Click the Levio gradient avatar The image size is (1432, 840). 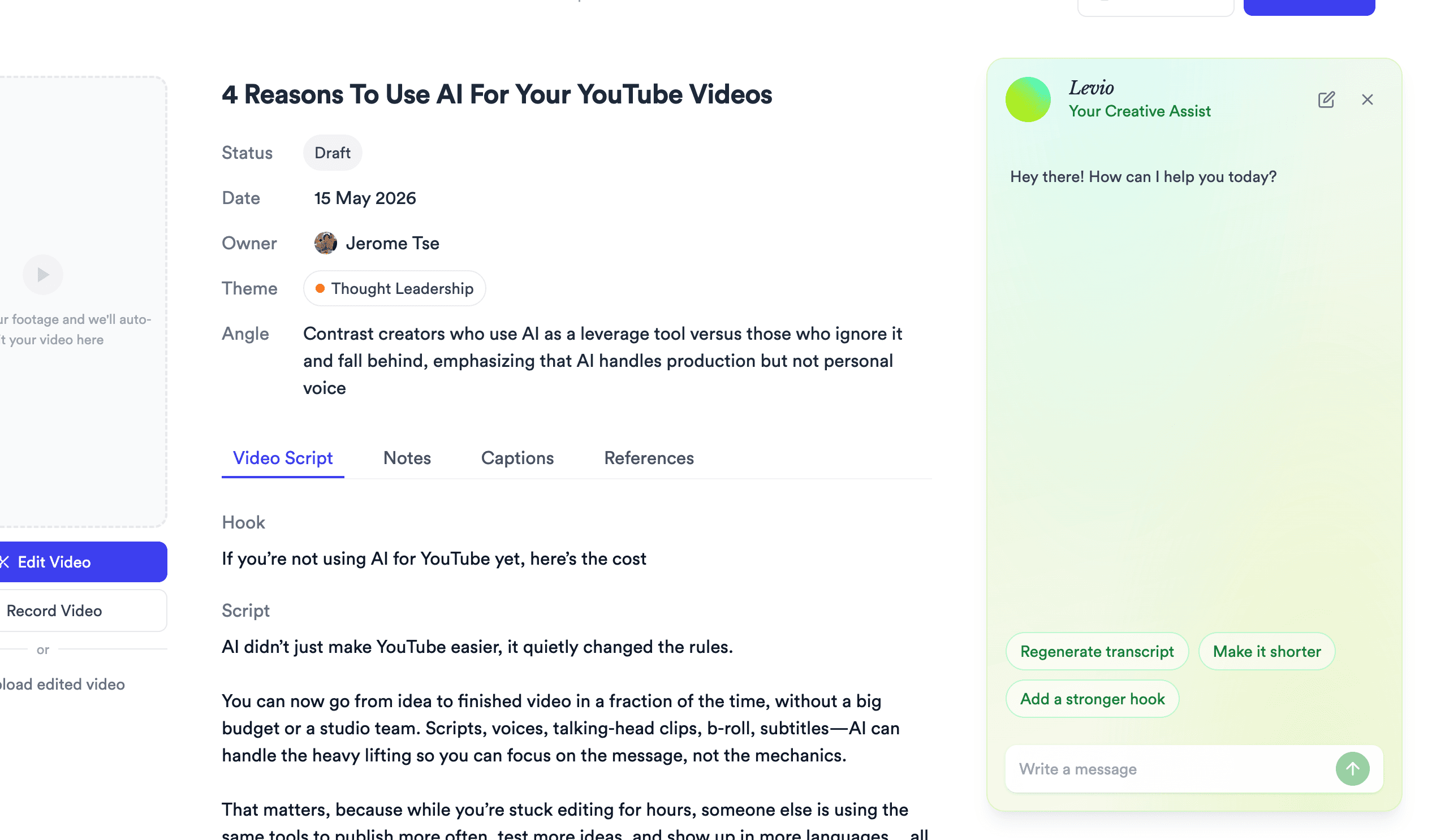1028,99
